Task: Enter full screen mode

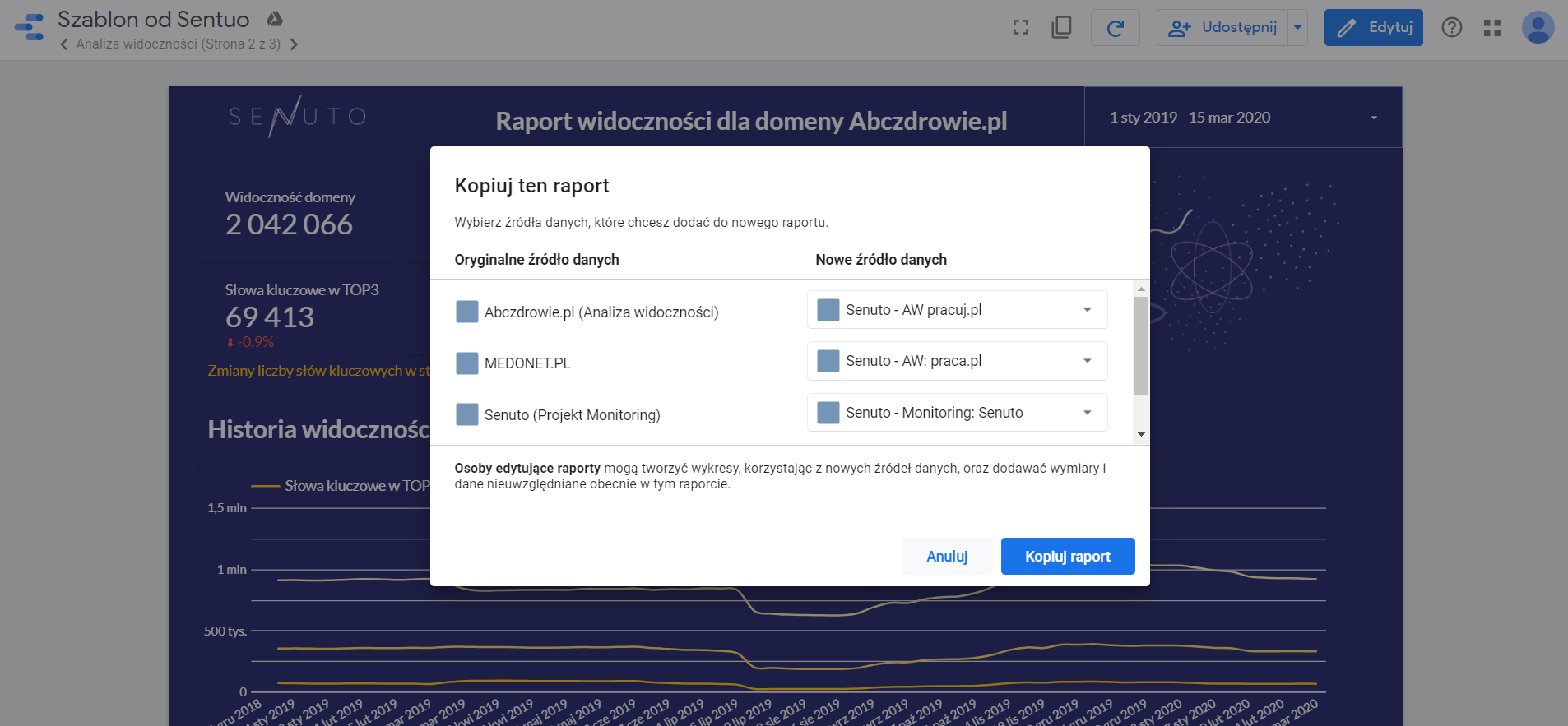Action: [x=1021, y=28]
